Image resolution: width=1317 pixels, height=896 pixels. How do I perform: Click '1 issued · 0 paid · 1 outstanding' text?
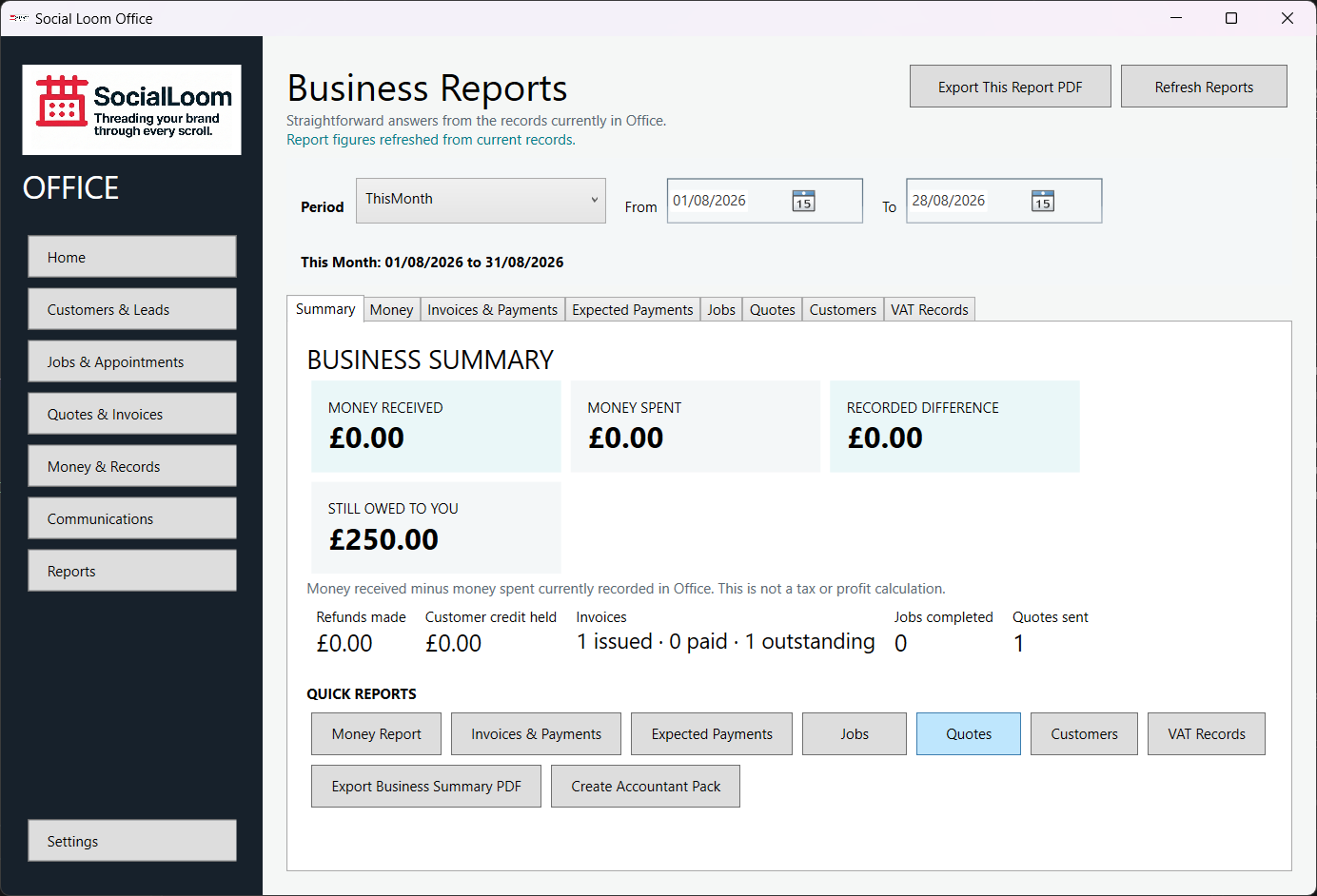point(725,642)
